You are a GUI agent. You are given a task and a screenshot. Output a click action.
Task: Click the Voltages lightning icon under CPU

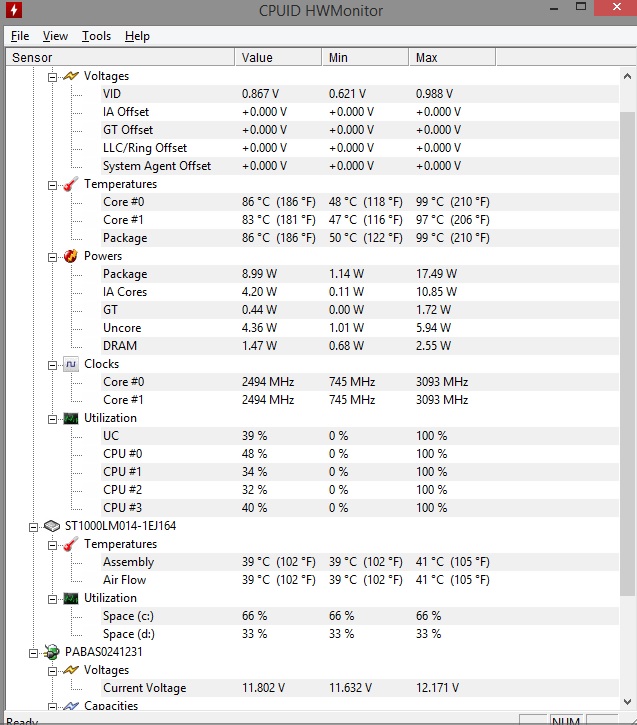(x=71, y=76)
